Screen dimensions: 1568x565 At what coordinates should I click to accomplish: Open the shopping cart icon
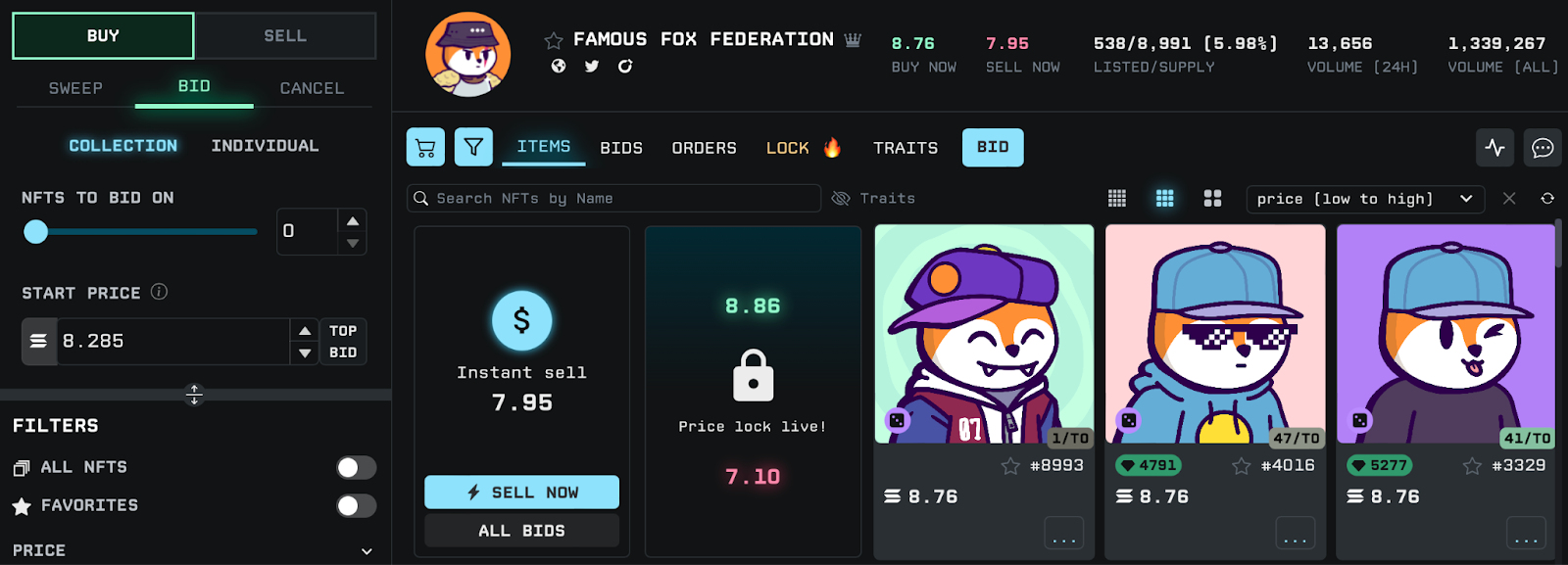point(425,148)
